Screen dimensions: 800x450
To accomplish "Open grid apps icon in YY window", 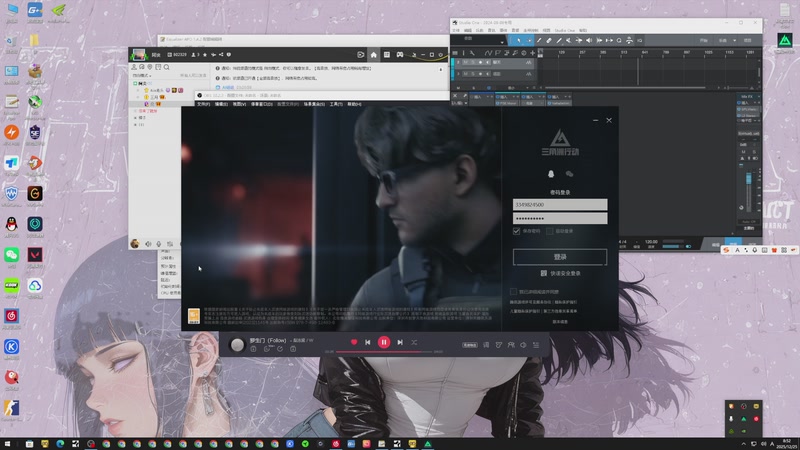I will coord(387,55).
